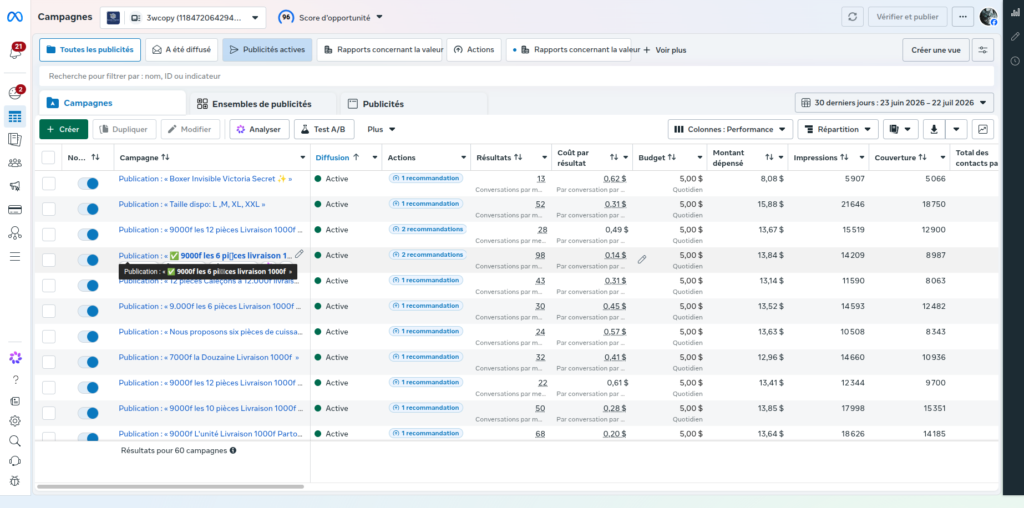
Task: Open the audiences people icon in sidebar
Action: pos(15,163)
